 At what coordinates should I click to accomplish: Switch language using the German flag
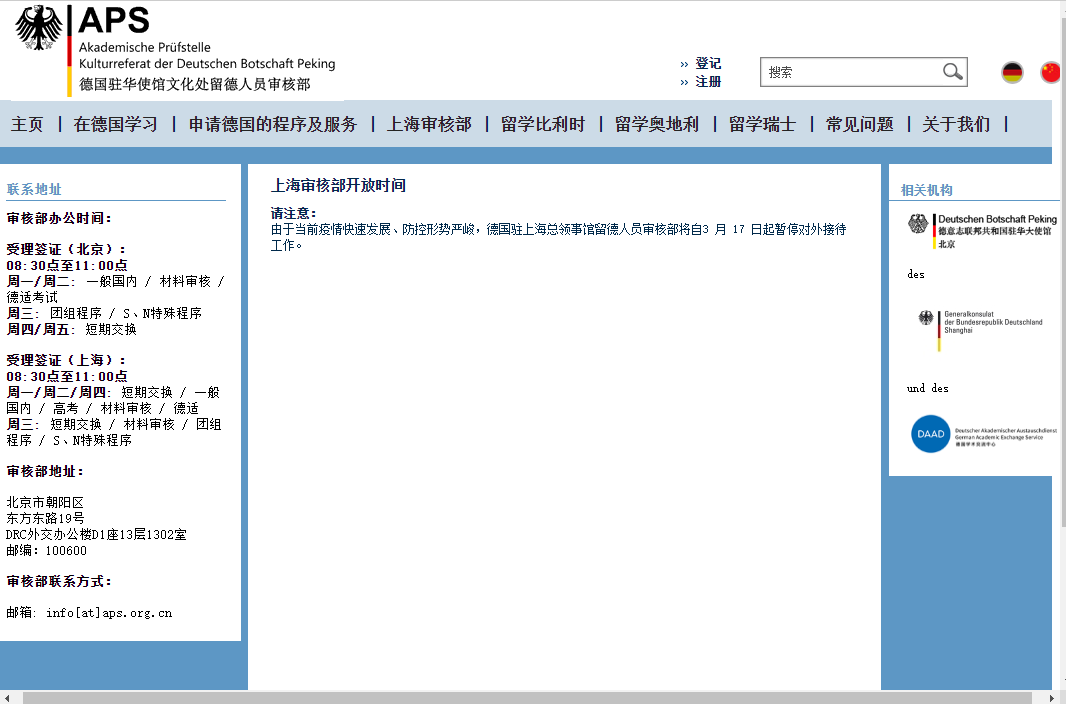coord(1012,72)
